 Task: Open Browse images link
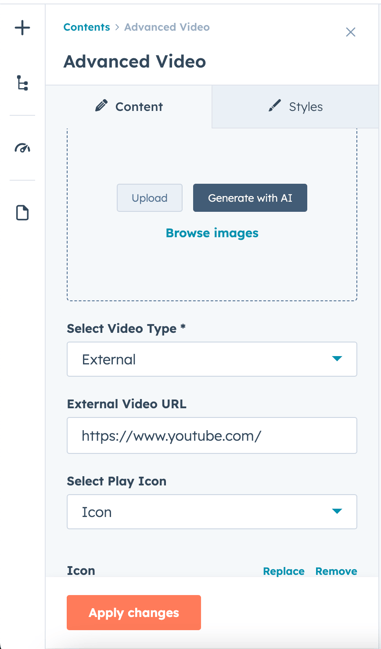point(212,233)
